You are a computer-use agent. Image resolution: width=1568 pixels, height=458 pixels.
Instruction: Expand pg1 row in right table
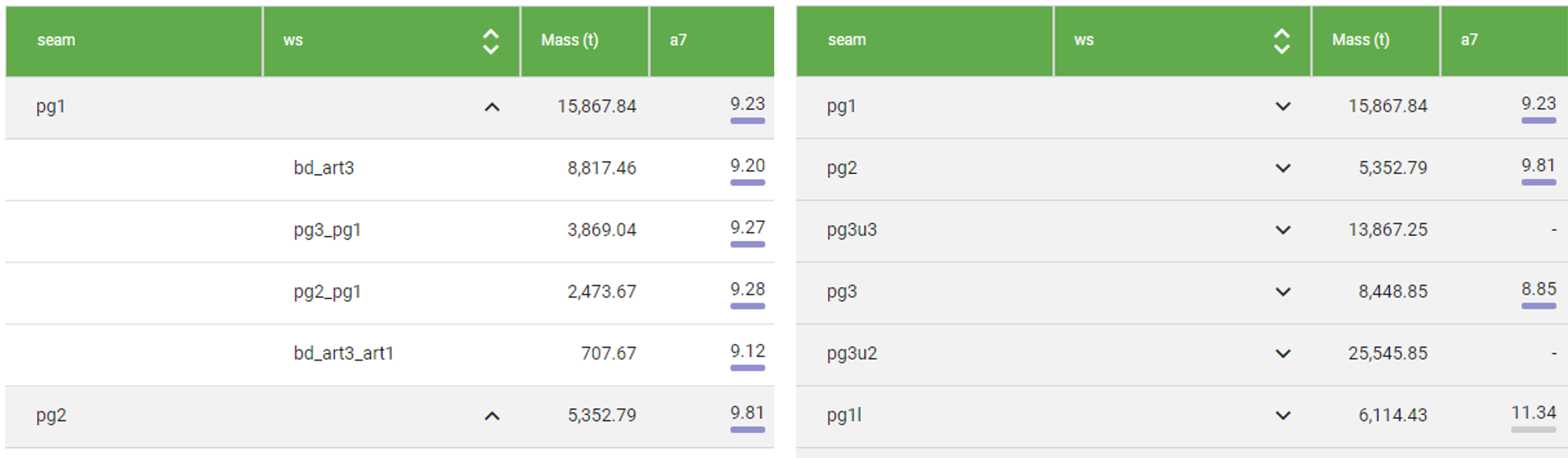coord(1282,107)
